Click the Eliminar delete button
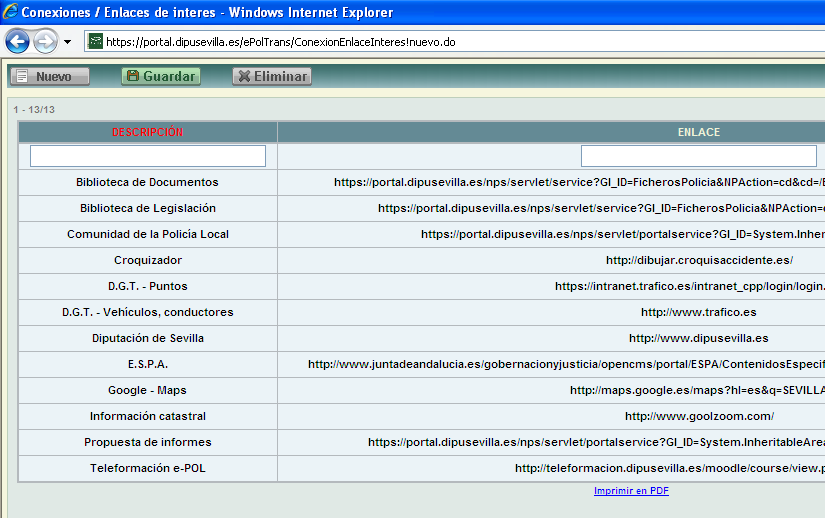Viewport: 825px width, 518px height. [271, 77]
